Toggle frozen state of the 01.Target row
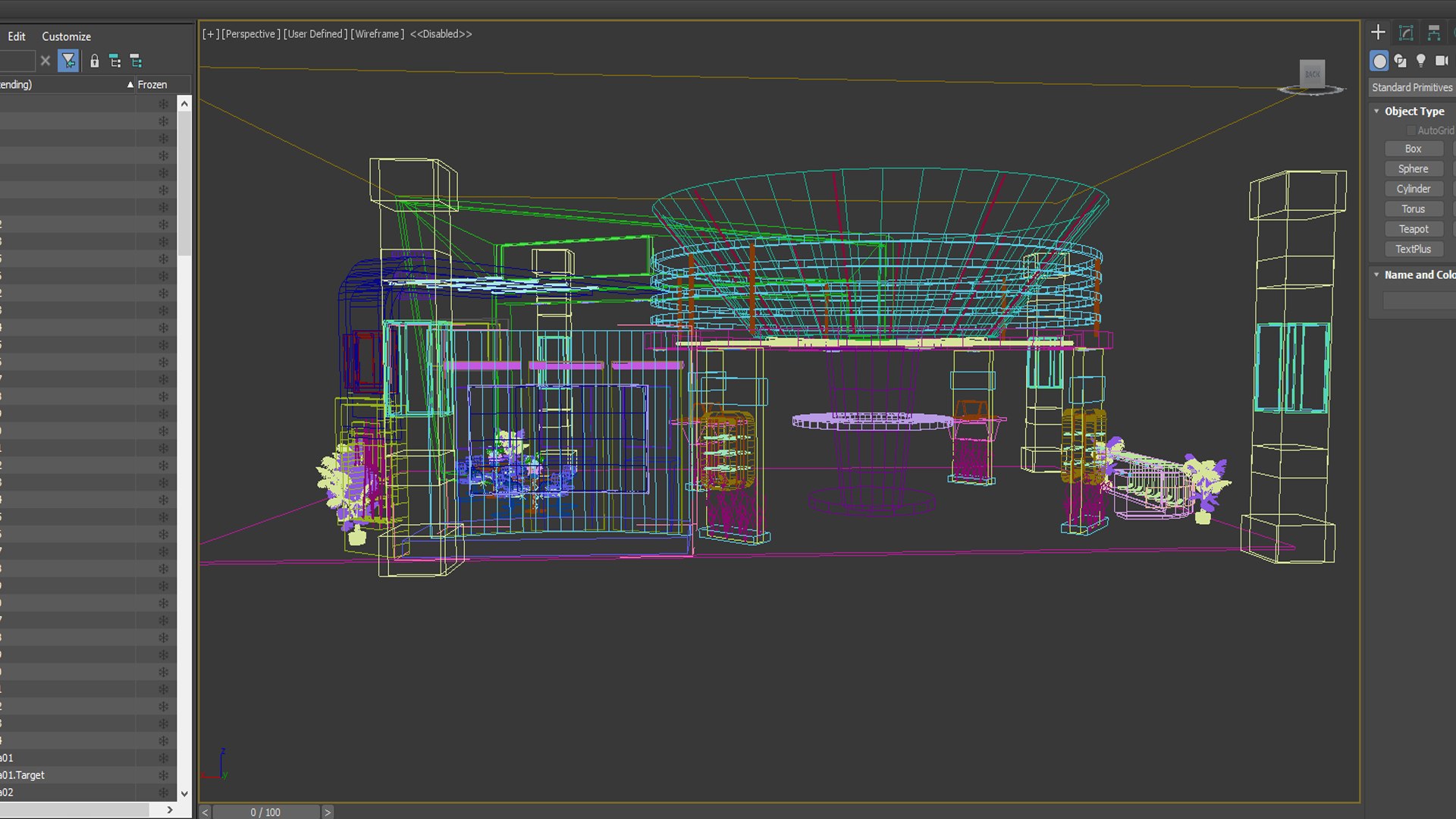 coord(163,775)
